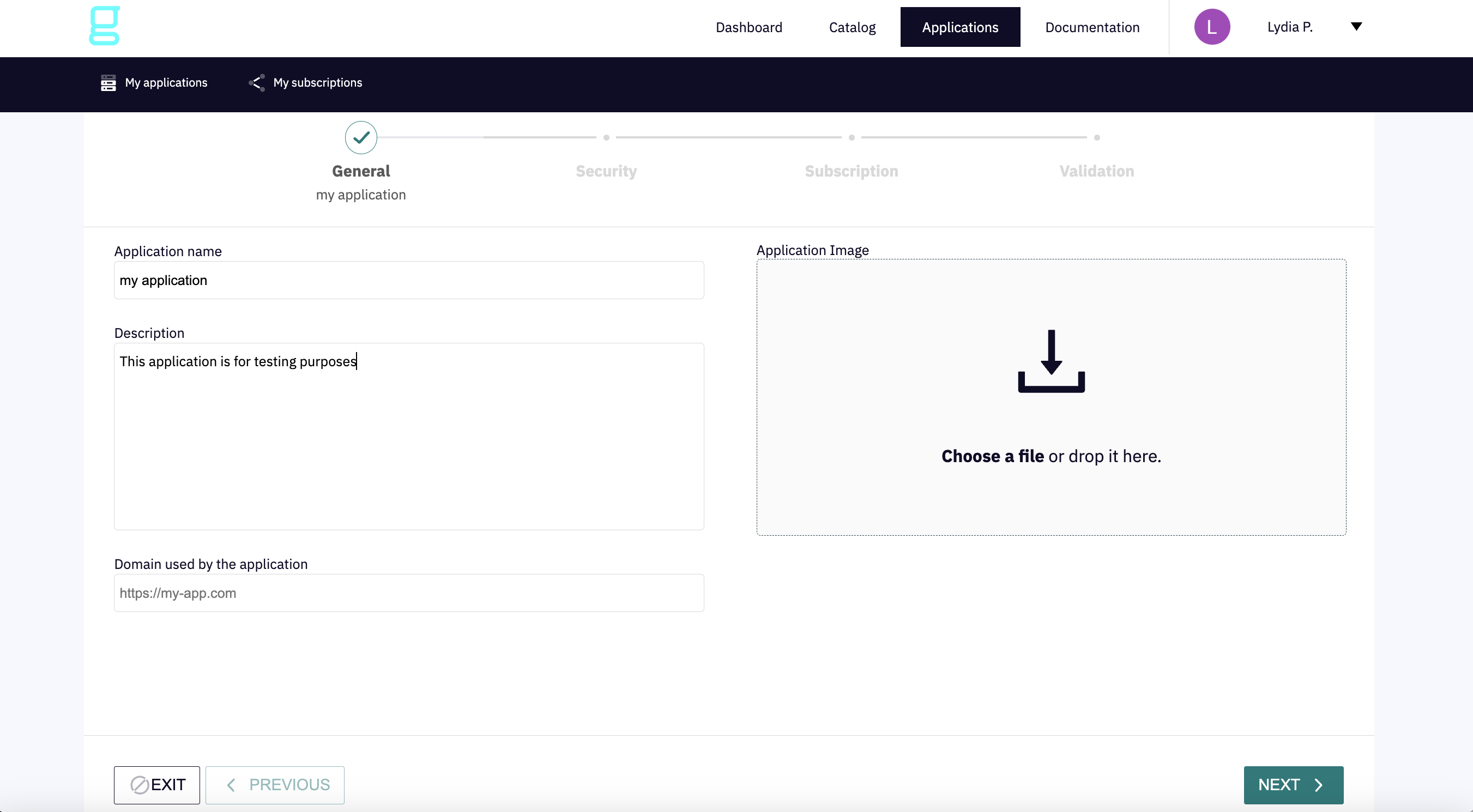The width and height of the screenshot is (1473, 812).
Task: Select the Subscription step dot
Action: pyautogui.click(x=852, y=138)
